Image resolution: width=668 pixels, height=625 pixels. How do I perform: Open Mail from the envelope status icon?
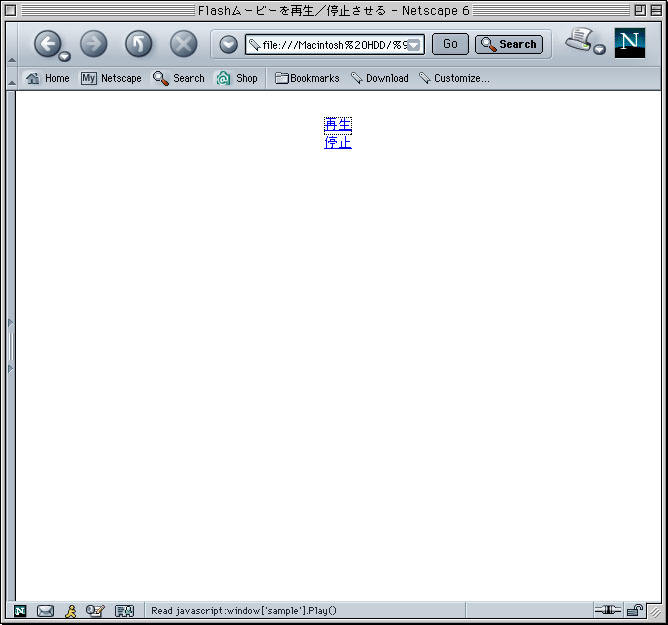45,611
